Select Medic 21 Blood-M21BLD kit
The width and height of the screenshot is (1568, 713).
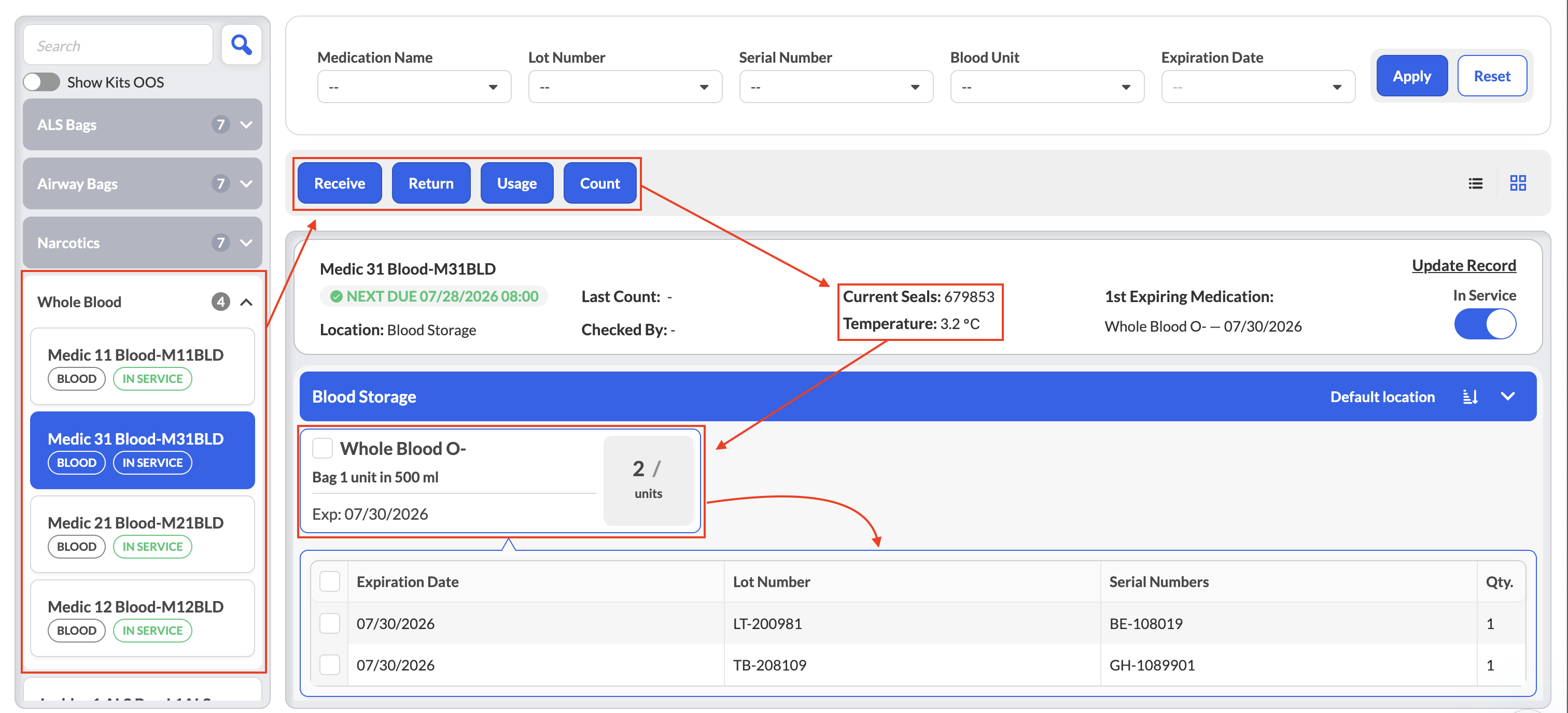point(143,534)
